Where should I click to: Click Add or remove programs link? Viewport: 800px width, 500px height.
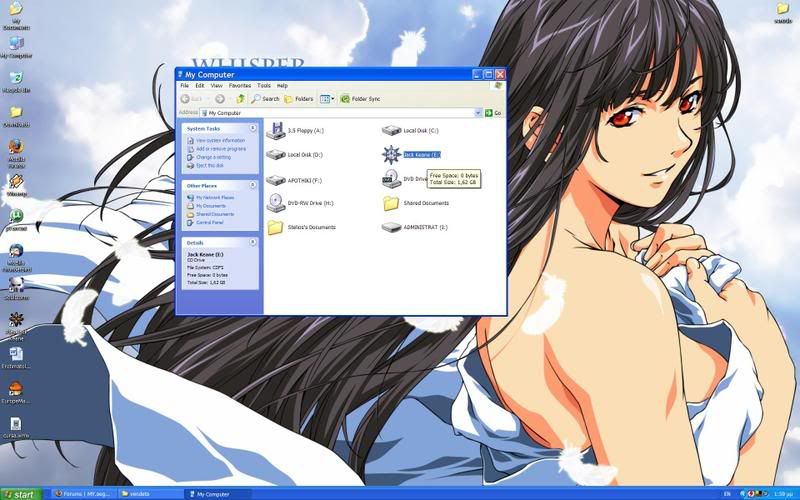click(x=221, y=149)
